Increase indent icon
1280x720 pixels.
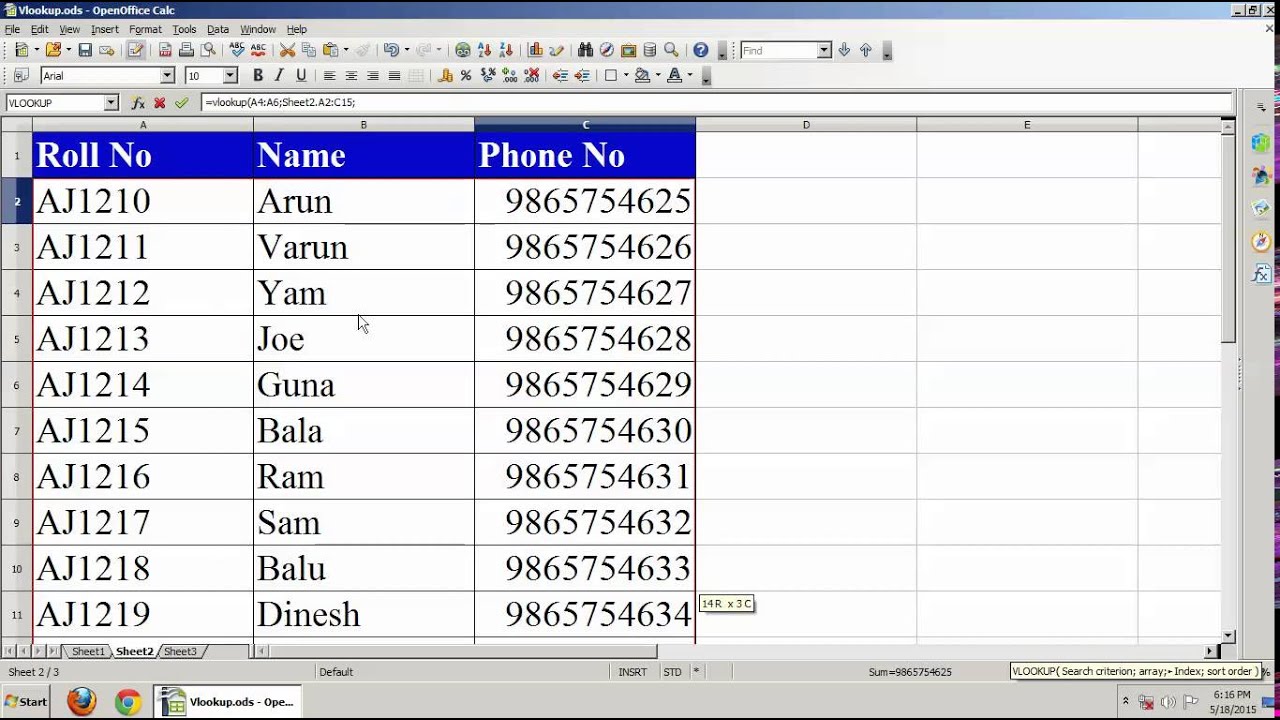582,75
